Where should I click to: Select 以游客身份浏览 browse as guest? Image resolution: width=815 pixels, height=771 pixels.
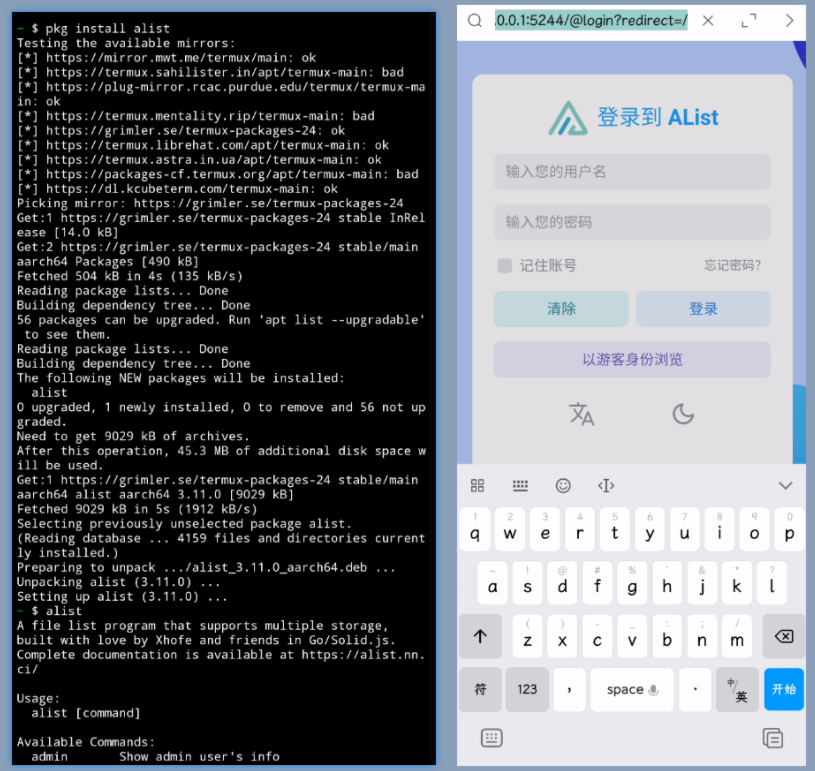pyautogui.click(x=632, y=360)
